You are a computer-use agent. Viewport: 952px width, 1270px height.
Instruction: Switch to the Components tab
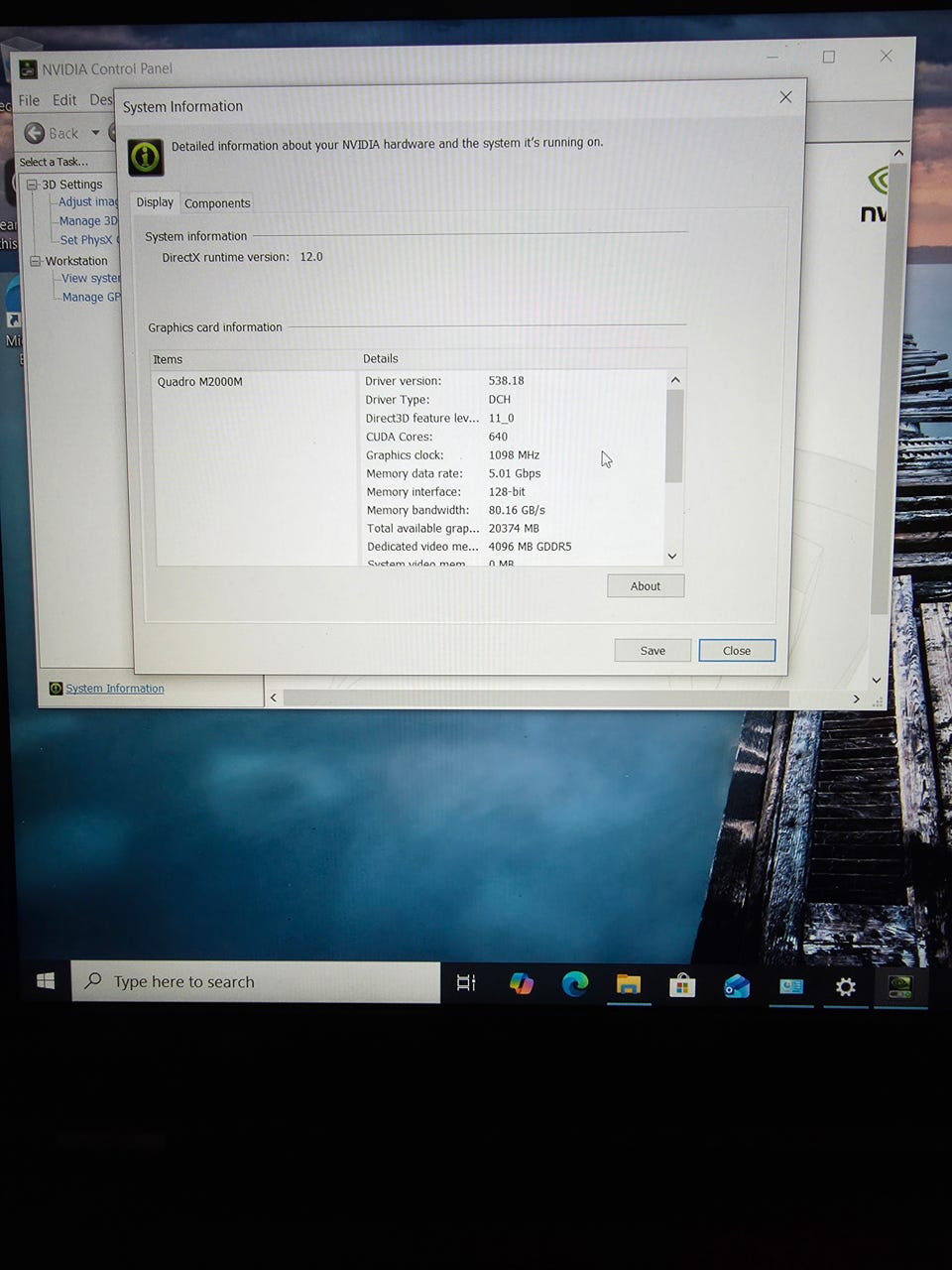click(217, 203)
